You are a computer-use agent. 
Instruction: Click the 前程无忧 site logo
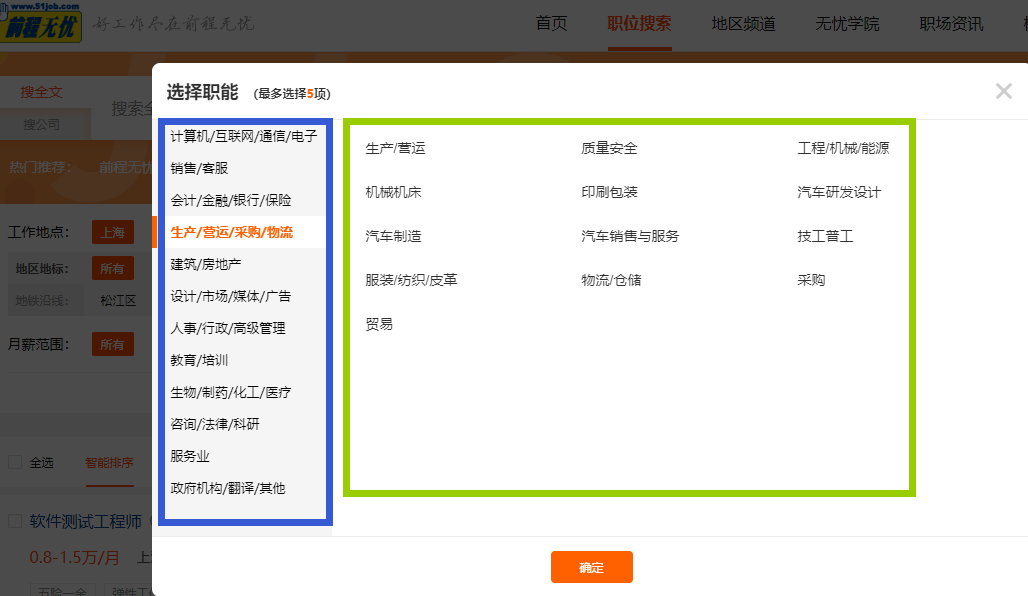[41, 24]
